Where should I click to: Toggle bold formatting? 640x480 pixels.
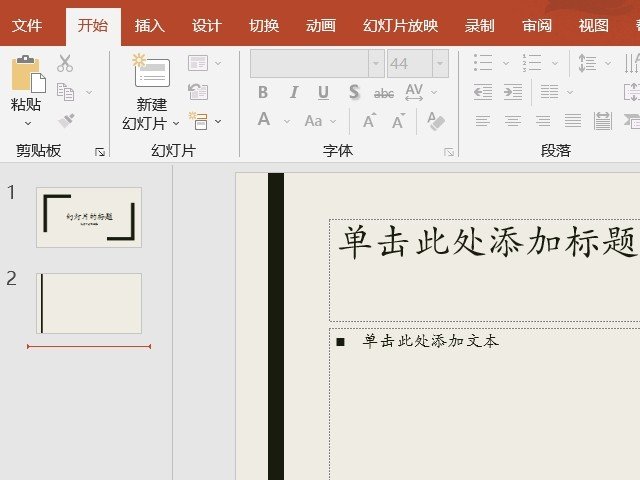tap(263, 92)
